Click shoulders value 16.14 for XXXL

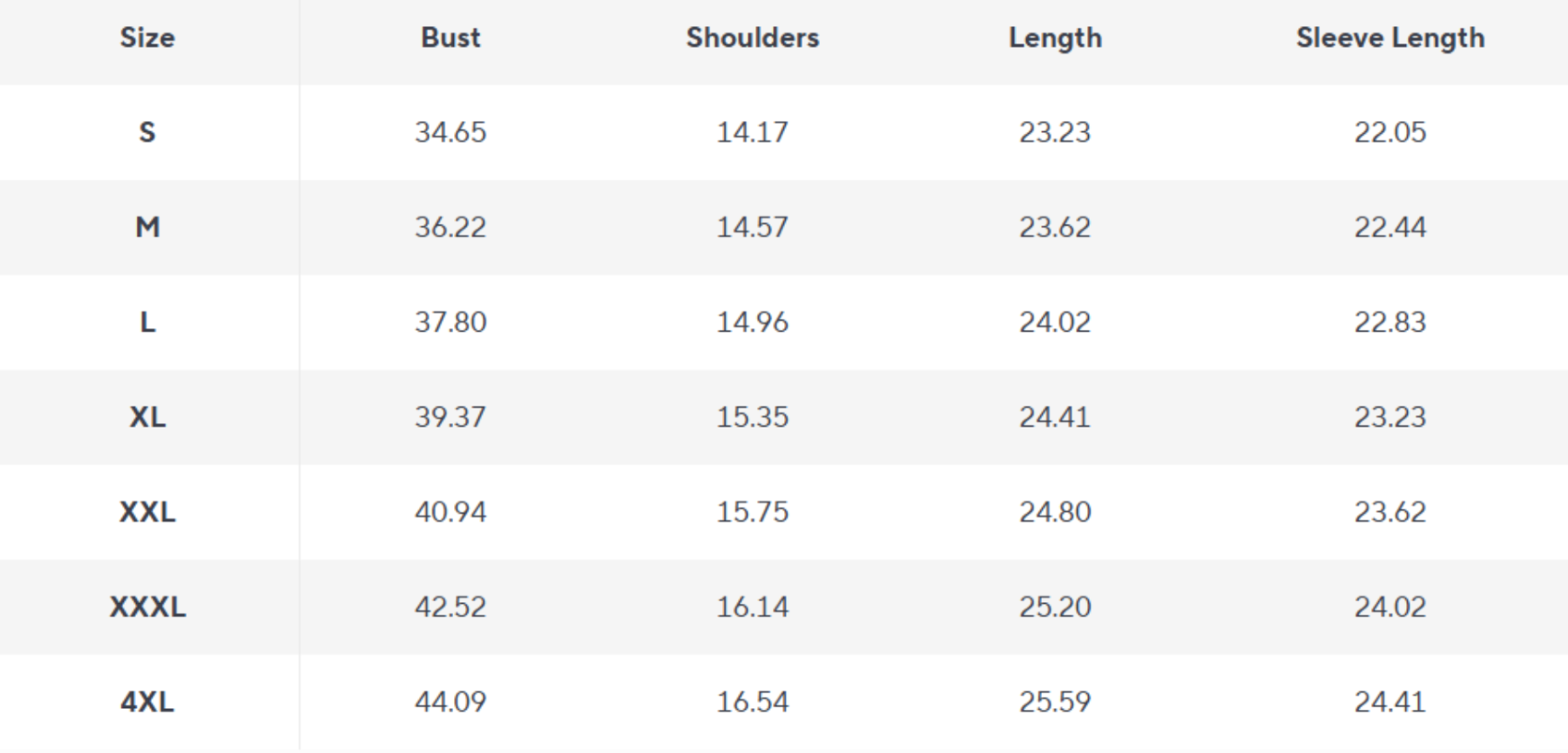pos(753,607)
